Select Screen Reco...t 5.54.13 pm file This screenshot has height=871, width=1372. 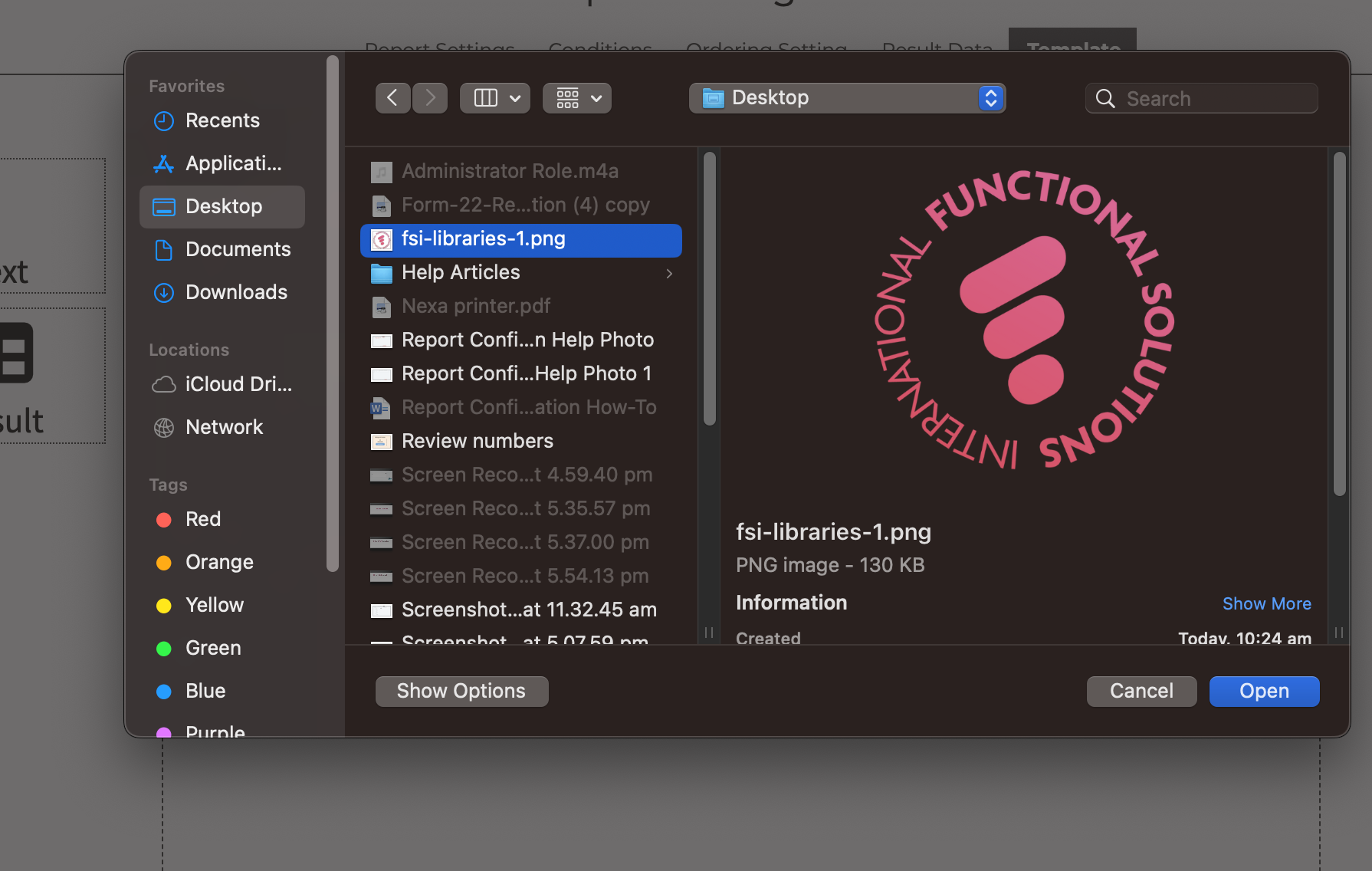tap(521, 577)
